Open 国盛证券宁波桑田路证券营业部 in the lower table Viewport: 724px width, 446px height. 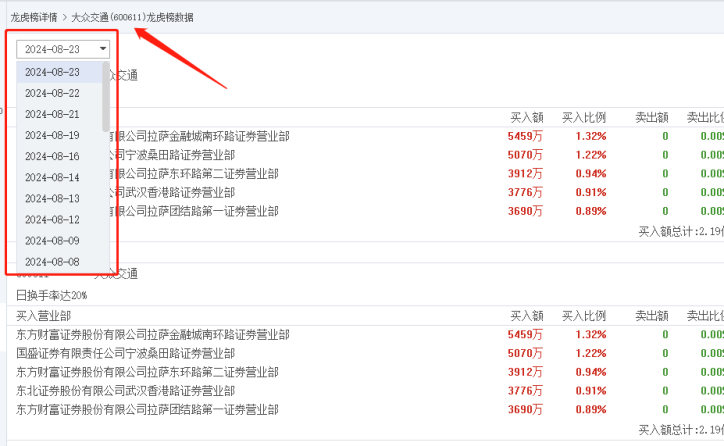tap(125, 353)
